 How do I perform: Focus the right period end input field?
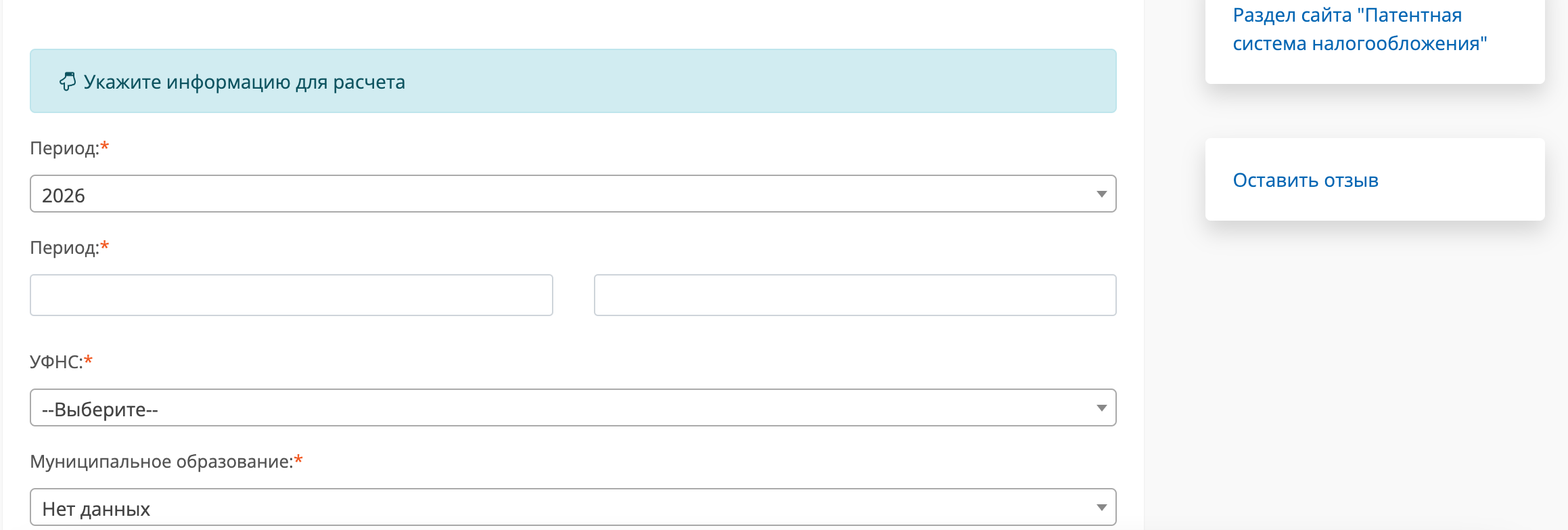(x=855, y=295)
